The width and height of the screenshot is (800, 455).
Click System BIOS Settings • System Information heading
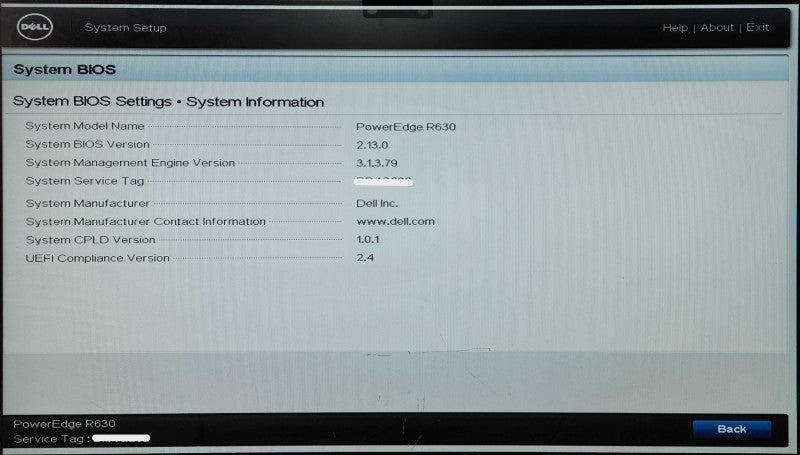tap(168, 102)
